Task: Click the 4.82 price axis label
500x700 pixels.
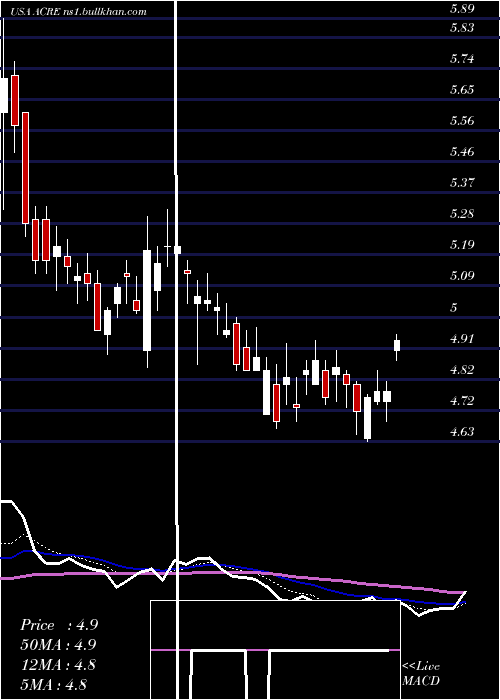Action: 462,370
